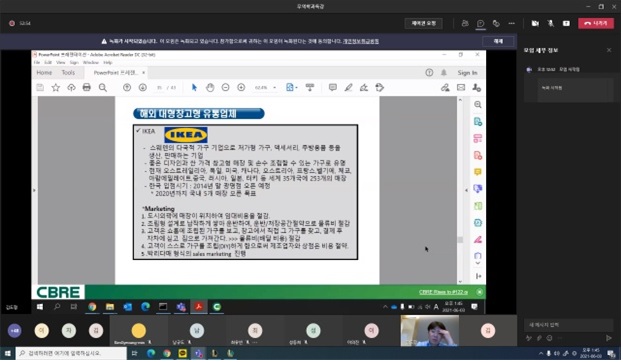Open the pink Fill & Sign pen in right pane
The height and width of the screenshot is (362, 623).
point(478,240)
